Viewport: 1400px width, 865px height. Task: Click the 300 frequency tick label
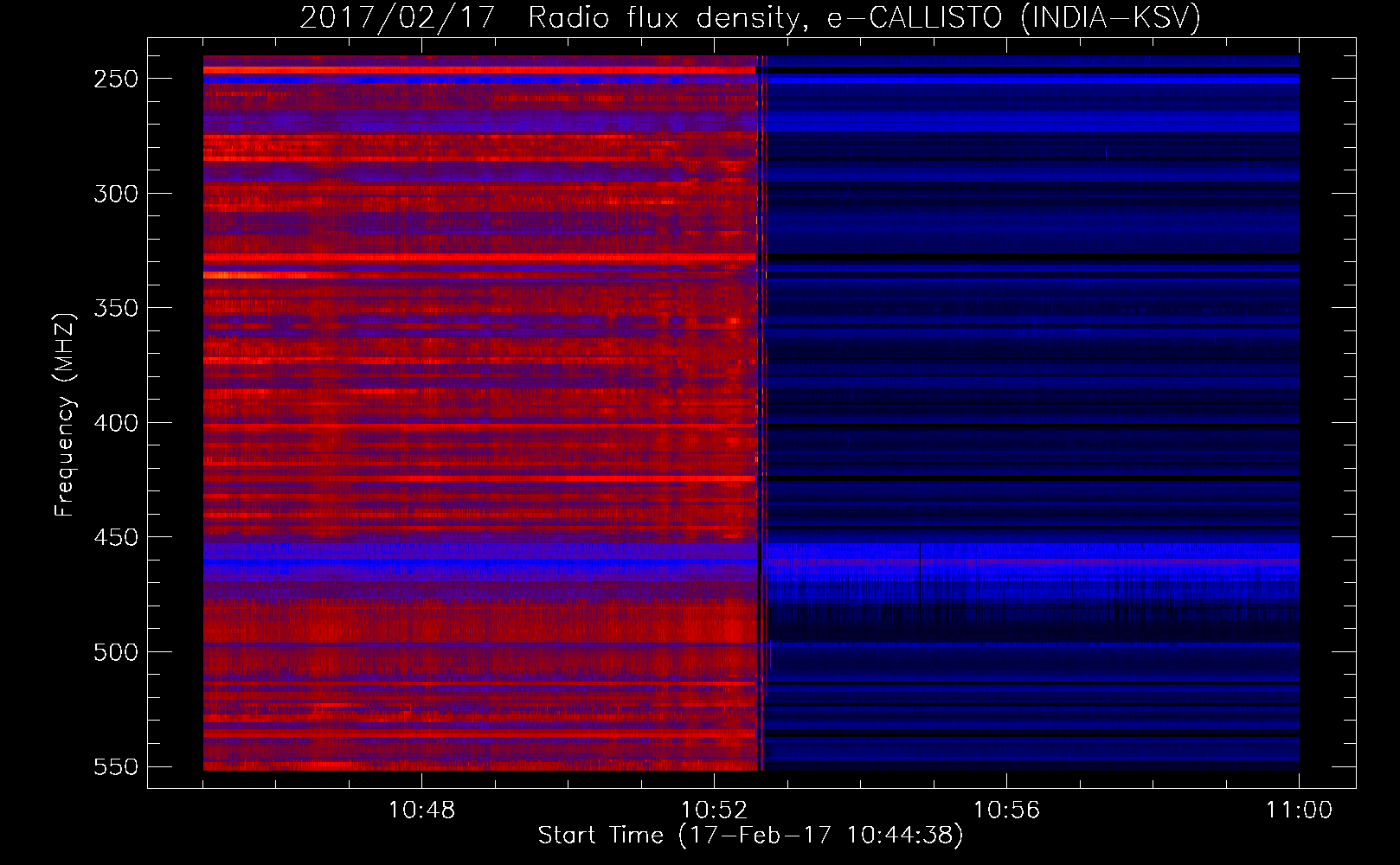116,194
